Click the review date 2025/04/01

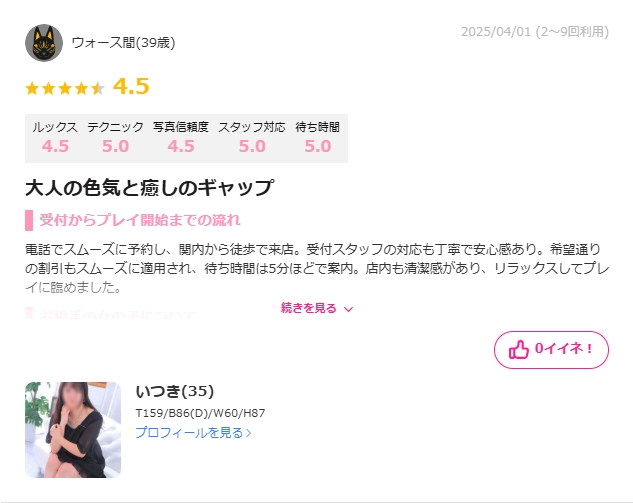click(496, 31)
